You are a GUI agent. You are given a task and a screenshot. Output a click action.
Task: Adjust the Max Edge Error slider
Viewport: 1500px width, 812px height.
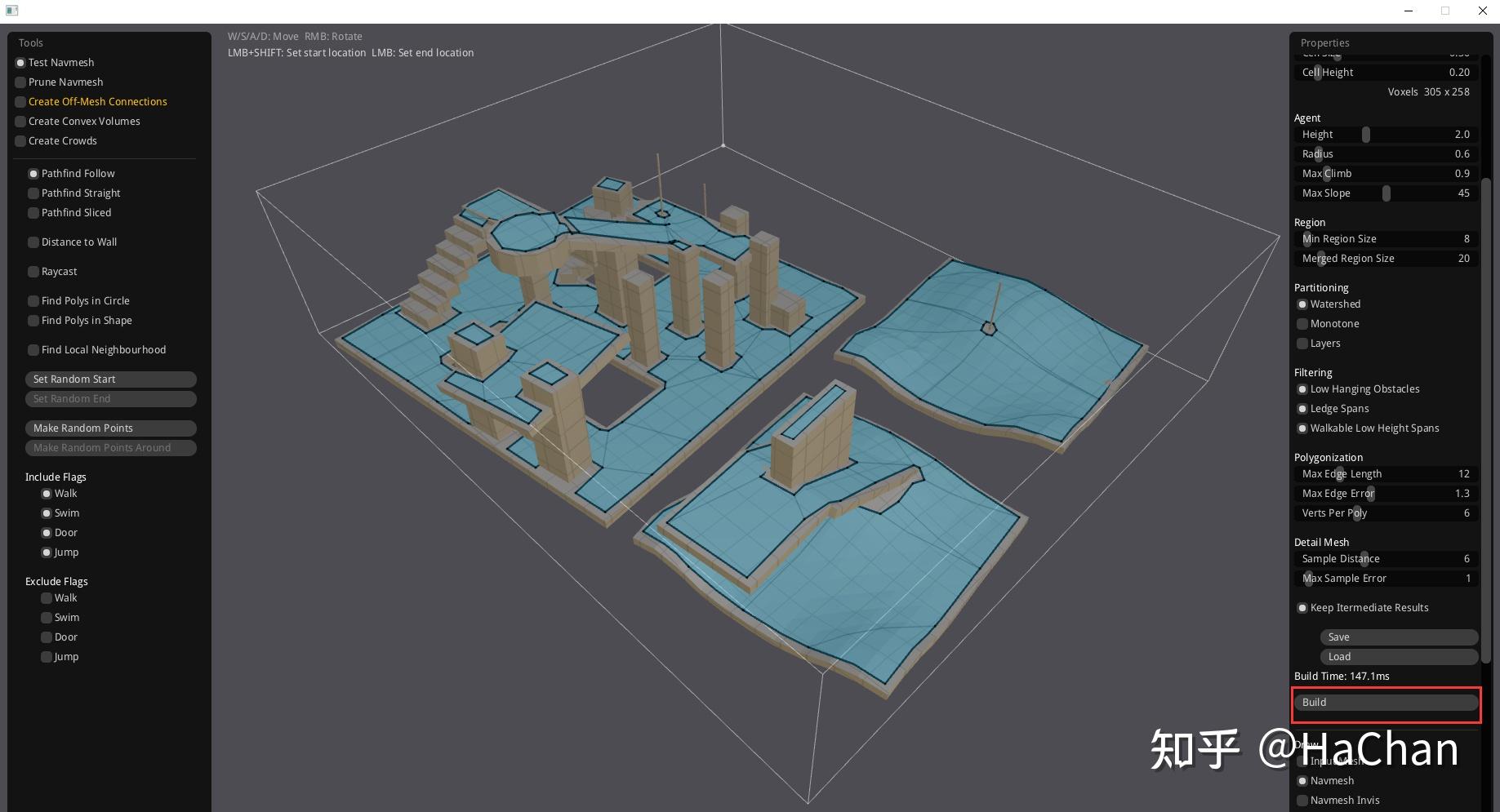point(1386,494)
